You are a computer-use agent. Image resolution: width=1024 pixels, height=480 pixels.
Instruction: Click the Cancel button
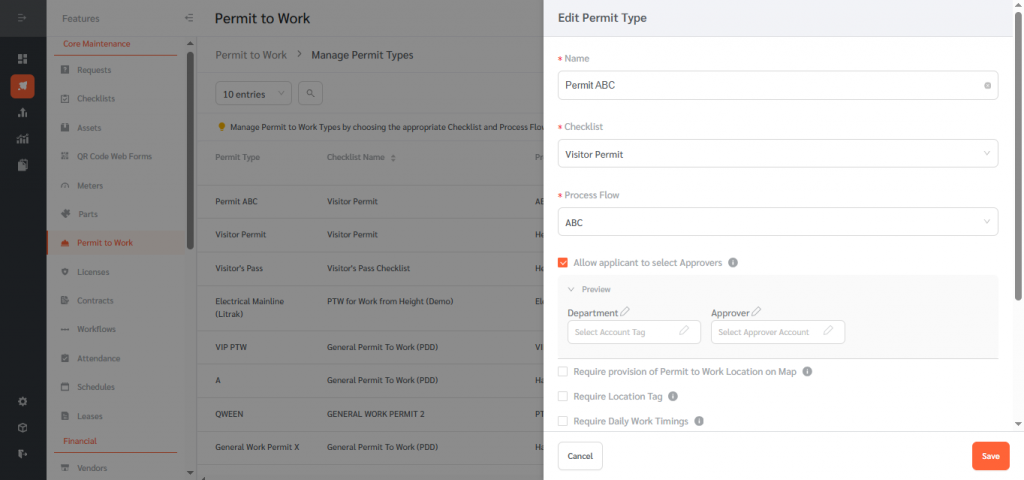(580, 456)
